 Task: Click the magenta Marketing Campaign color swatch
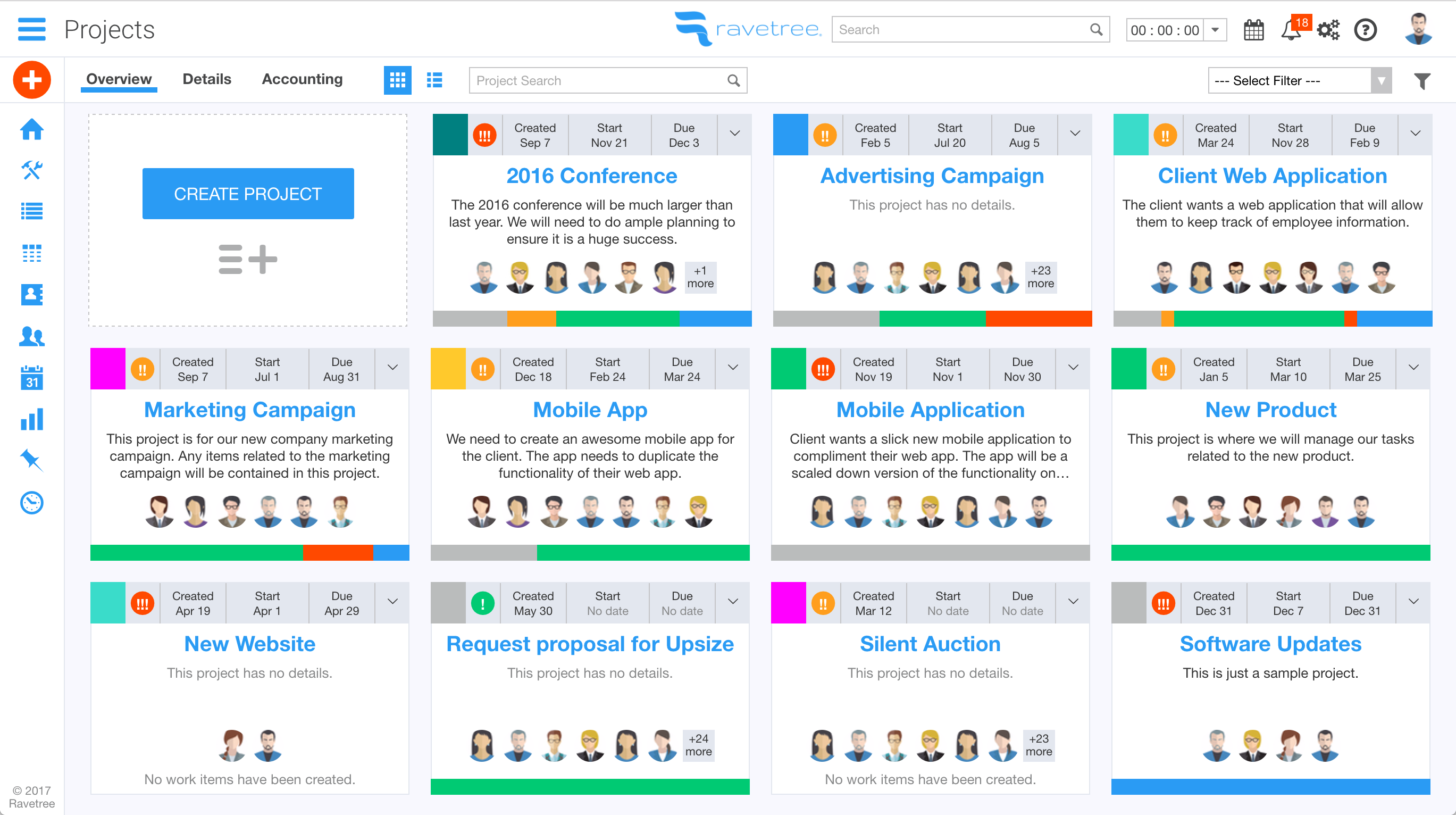pos(107,369)
